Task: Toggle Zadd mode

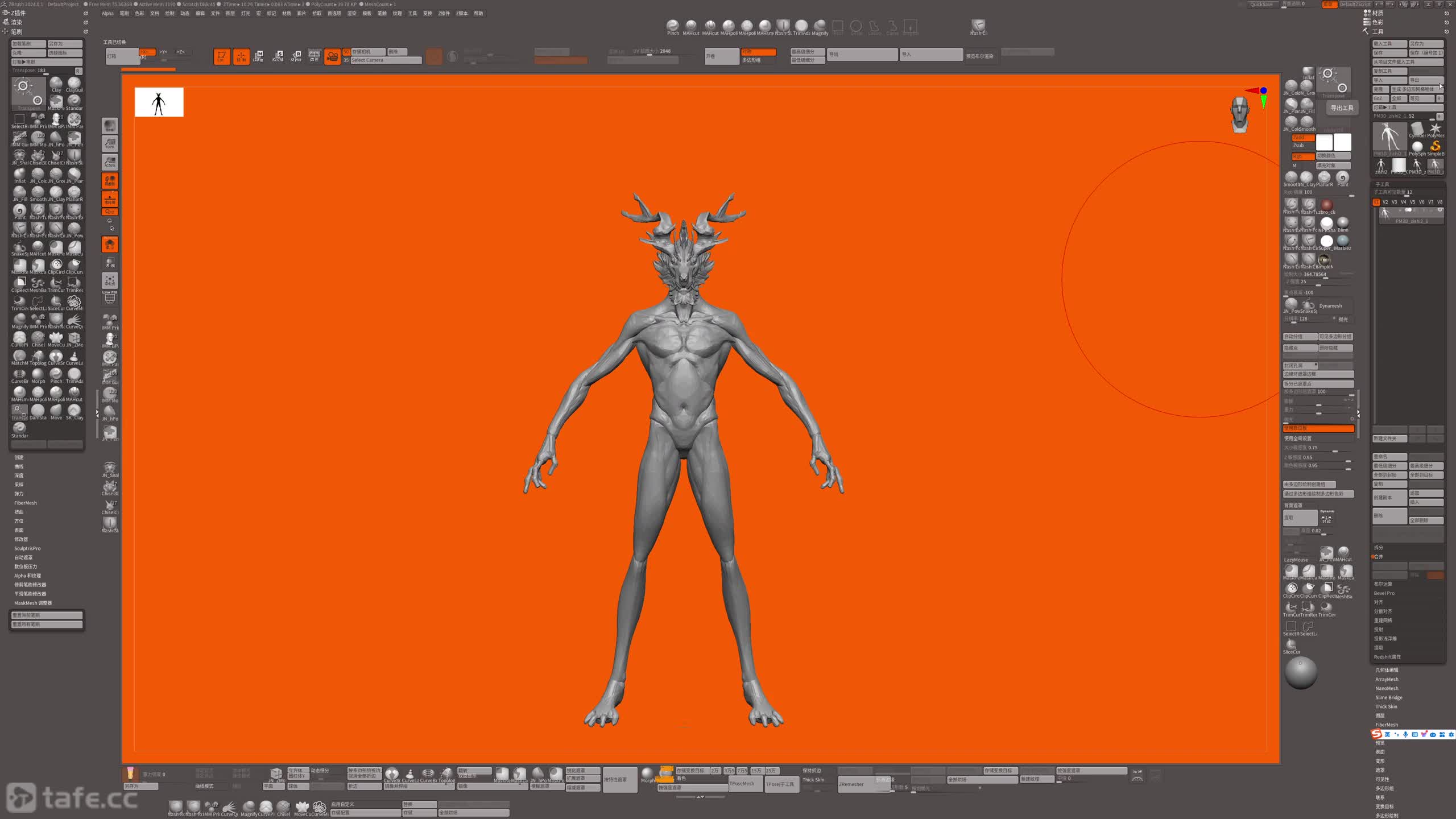Action: click(x=1302, y=138)
